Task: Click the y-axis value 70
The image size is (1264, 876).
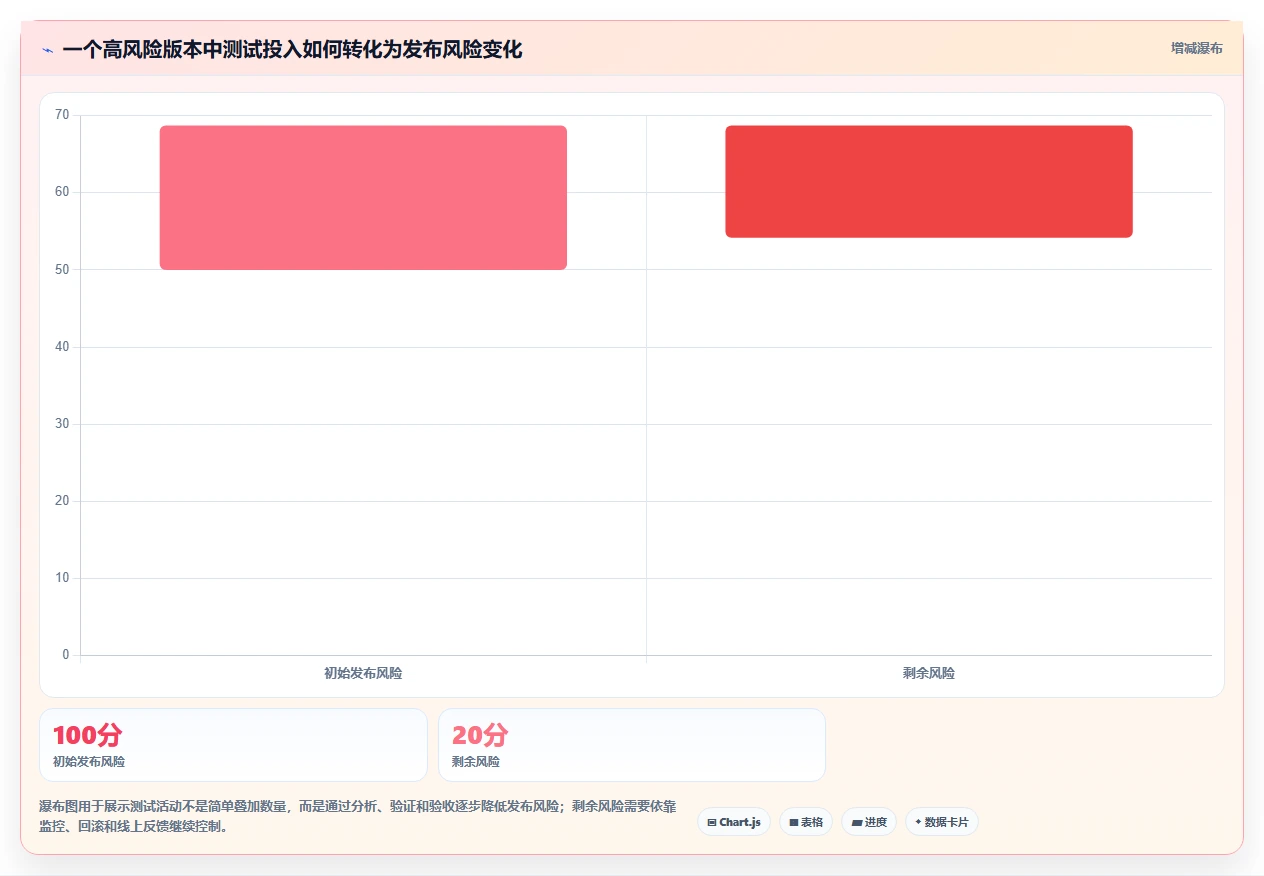Action: [x=62, y=115]
